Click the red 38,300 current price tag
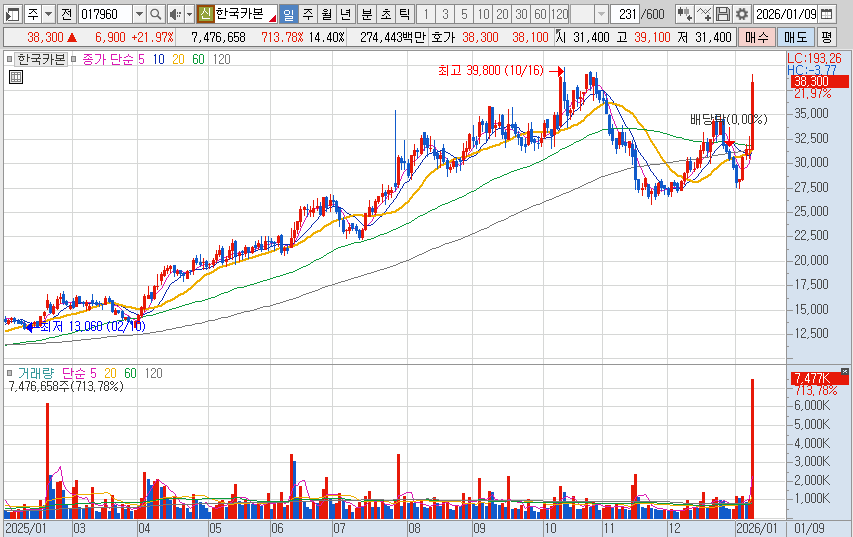This screenshot has height=537, width=853. tap(819, 82)
